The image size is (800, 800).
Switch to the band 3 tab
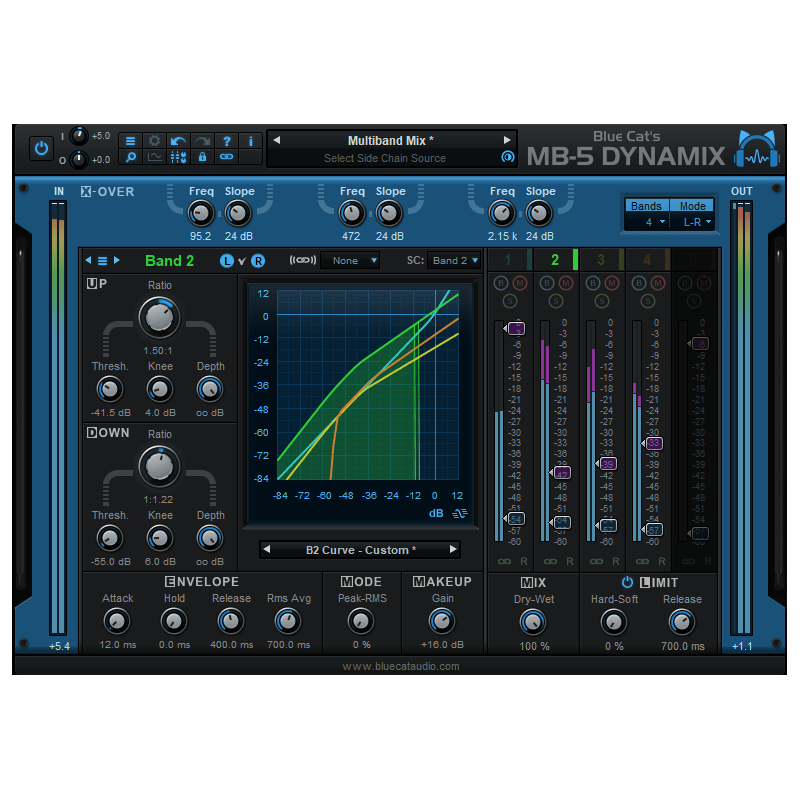pos(603,259)
